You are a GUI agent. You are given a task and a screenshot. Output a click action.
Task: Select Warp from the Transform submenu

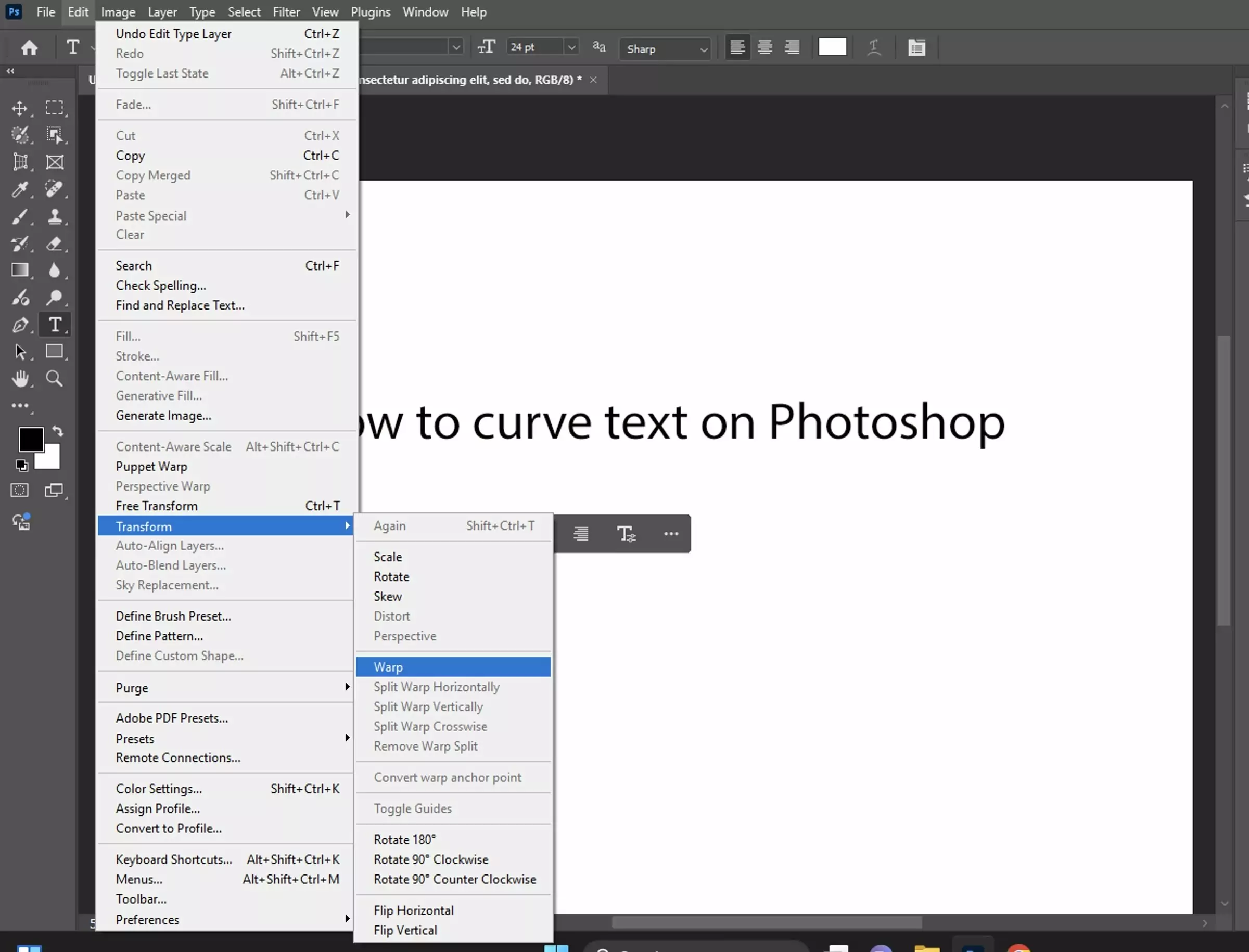388,666
